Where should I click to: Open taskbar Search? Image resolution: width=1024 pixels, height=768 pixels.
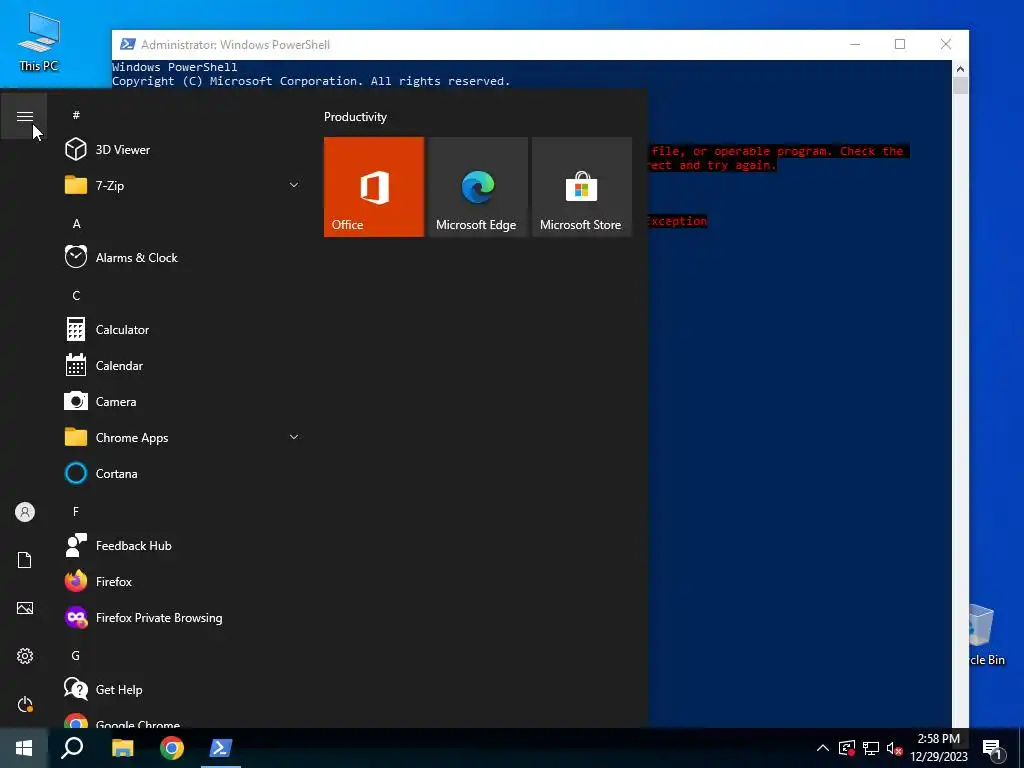(72, 748)
